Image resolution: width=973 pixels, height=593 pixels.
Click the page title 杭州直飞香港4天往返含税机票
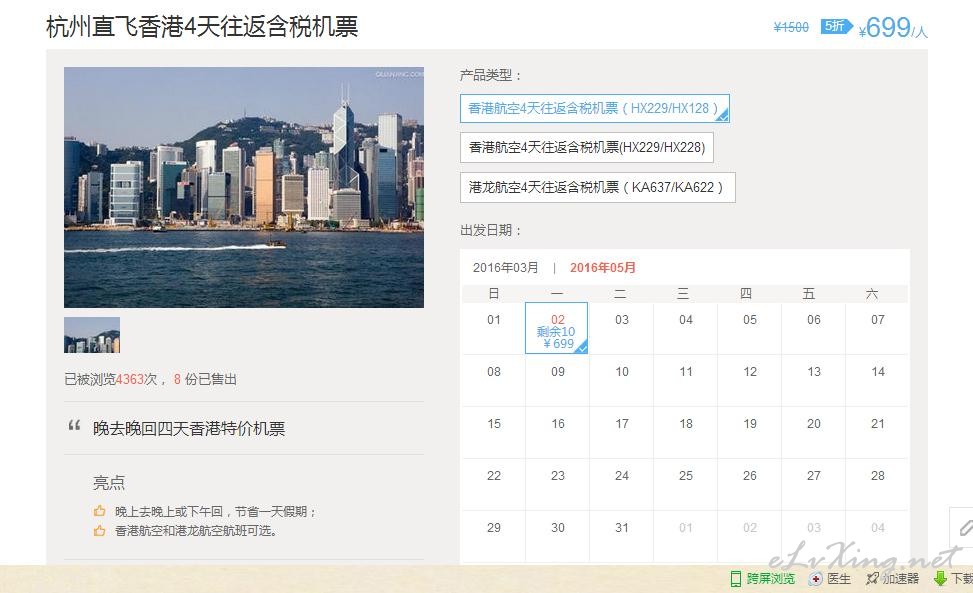point(202,27)
